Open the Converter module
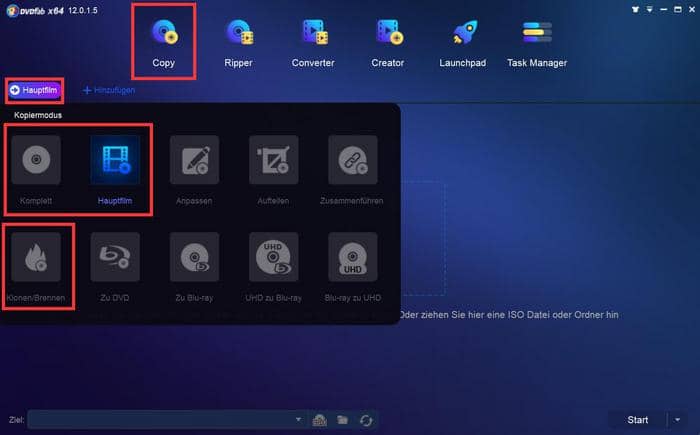700x435 pixels. (313, 43)
